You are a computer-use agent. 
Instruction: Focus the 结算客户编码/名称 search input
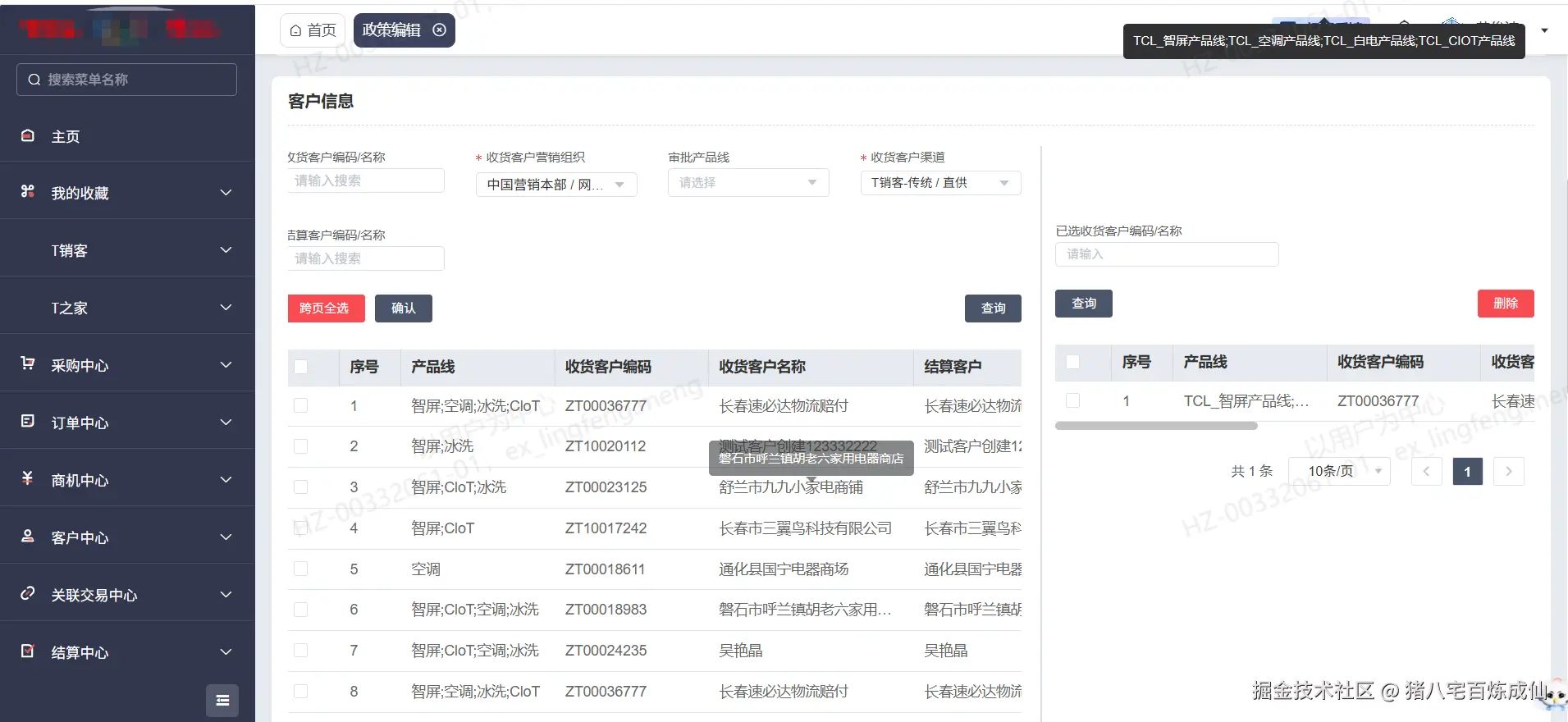pyautogui.click(x=366, y=258)
